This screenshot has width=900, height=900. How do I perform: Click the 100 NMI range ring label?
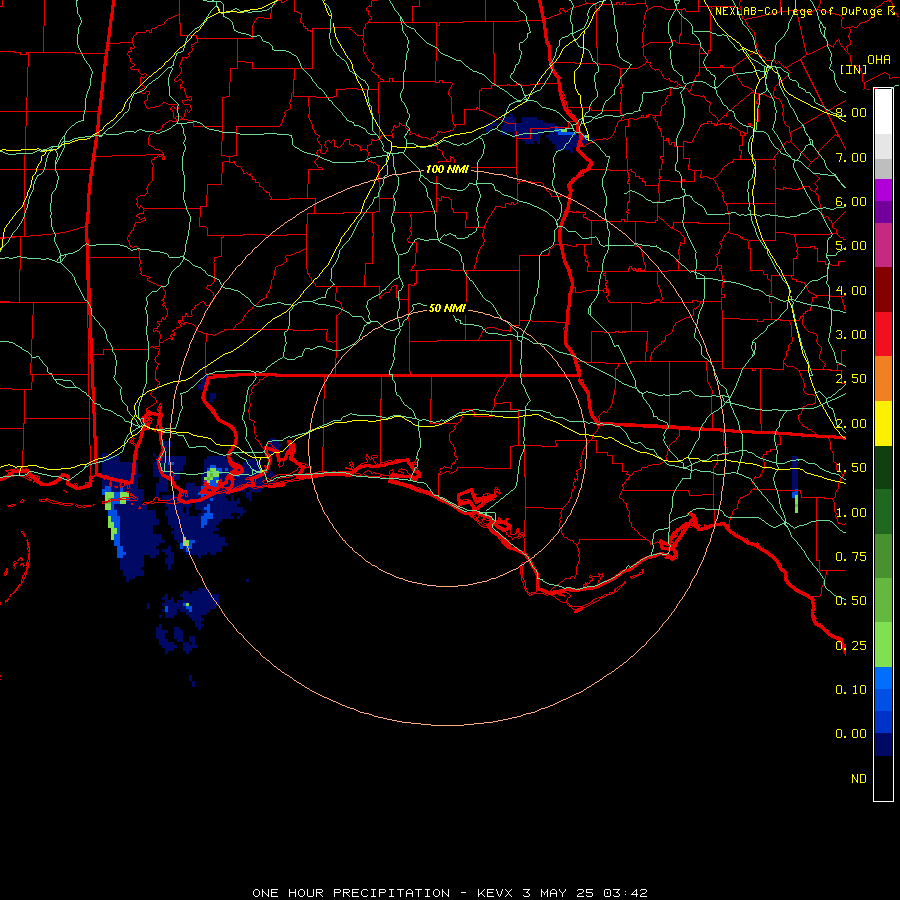pos(447,169)
